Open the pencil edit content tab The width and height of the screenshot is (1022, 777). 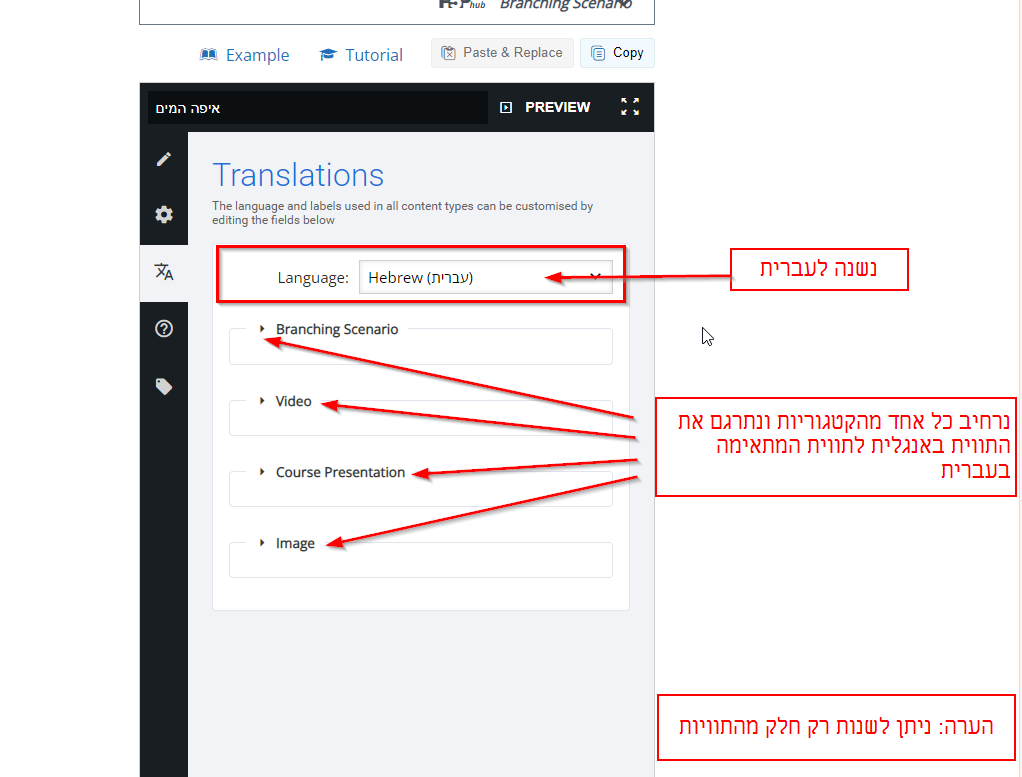[x=164, y=159]
